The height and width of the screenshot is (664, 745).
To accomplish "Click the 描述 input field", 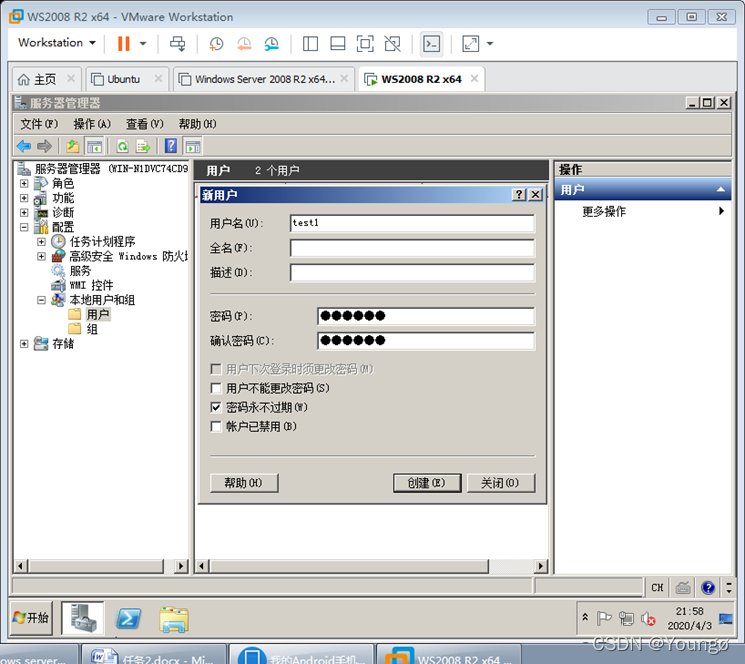I will point(412,273).
